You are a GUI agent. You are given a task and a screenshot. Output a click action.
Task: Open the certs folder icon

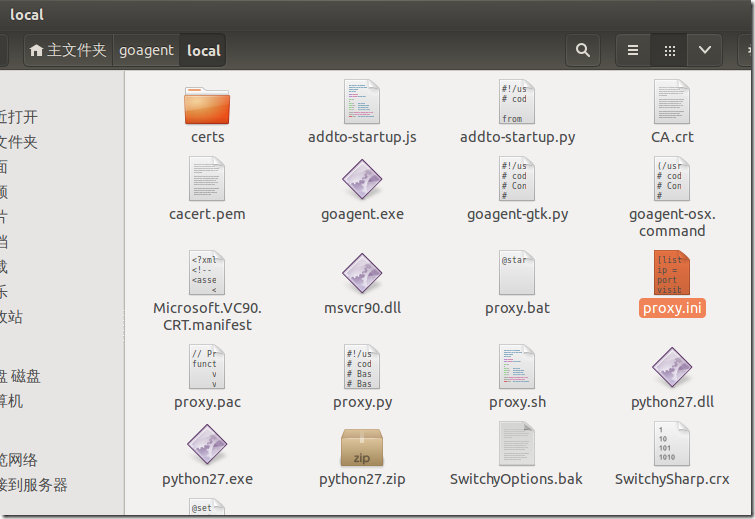207,105
